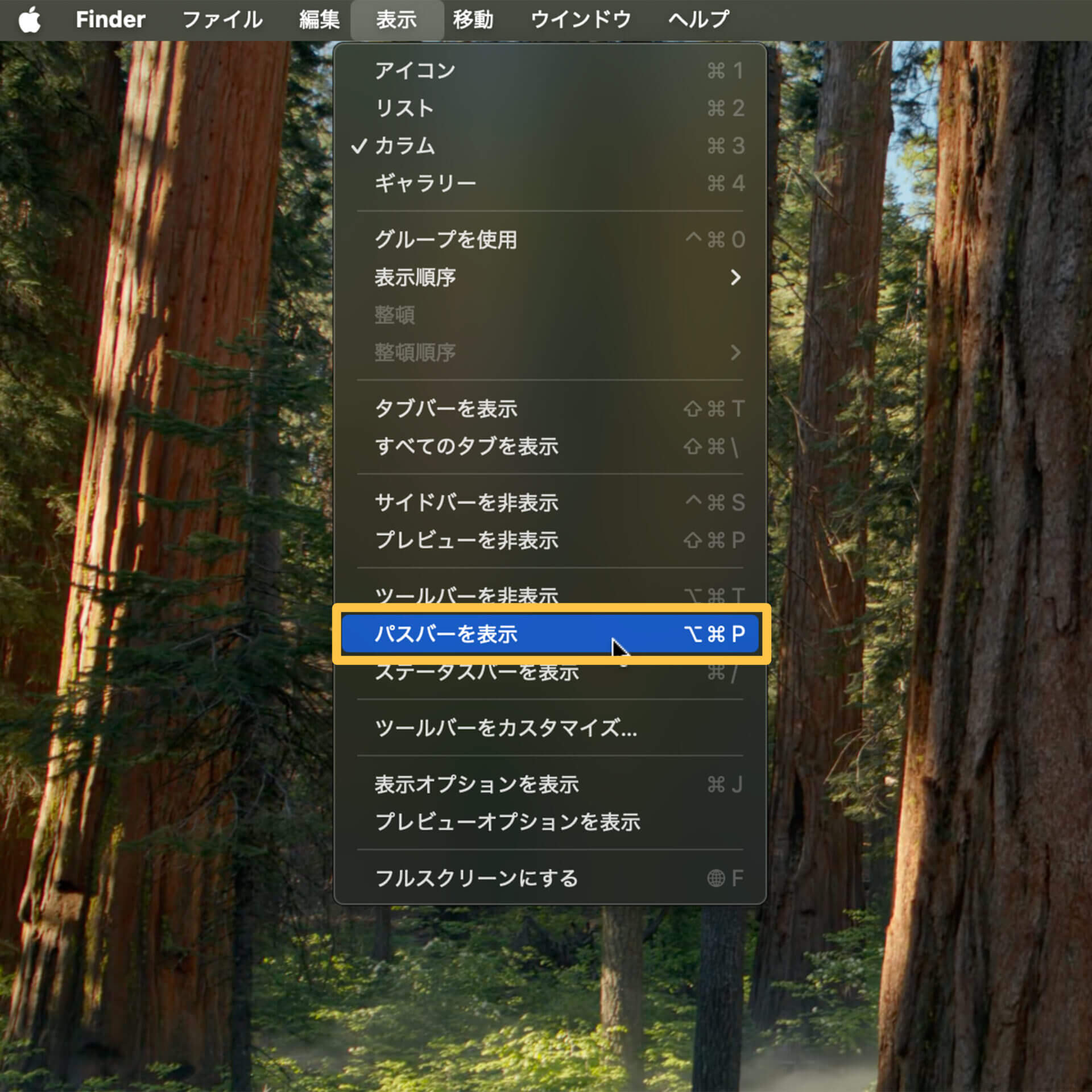Open the ウインドウ menu
1092x1092 pixels.
[x=581, y=20]
